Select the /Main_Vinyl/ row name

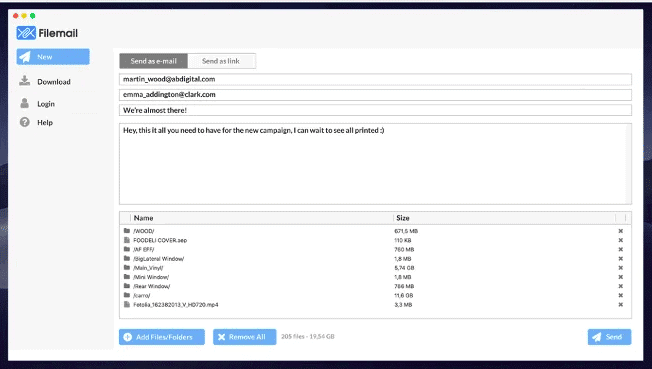[x=148, y=268]
